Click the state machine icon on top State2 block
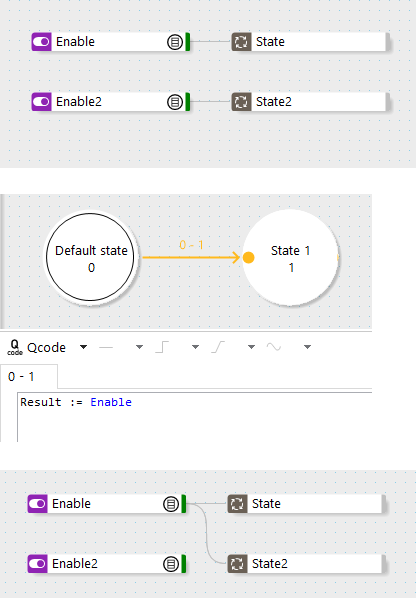 (x=241, y=102)
